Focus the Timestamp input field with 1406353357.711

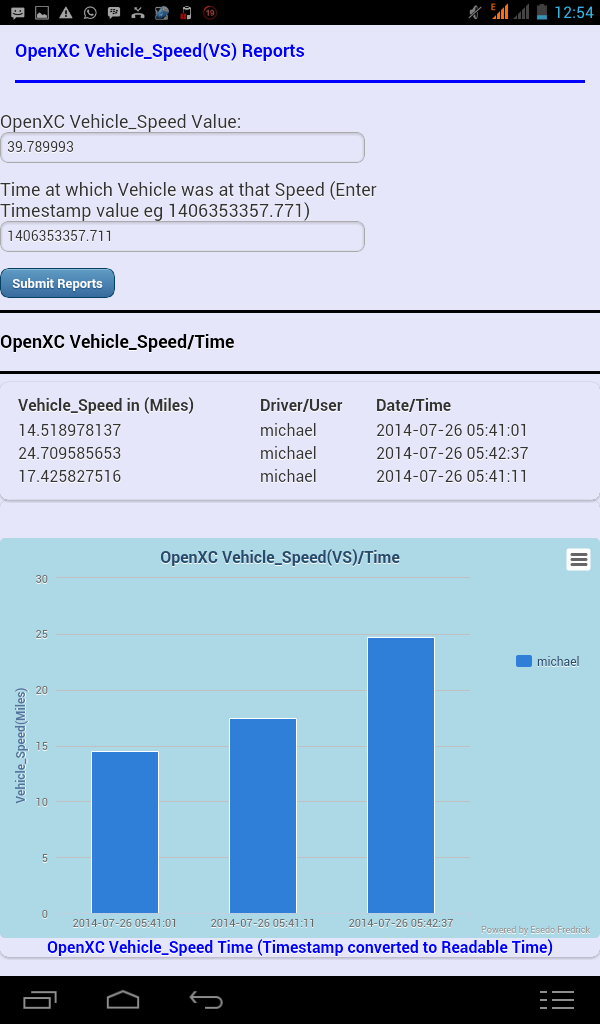(x=182, y=236)
